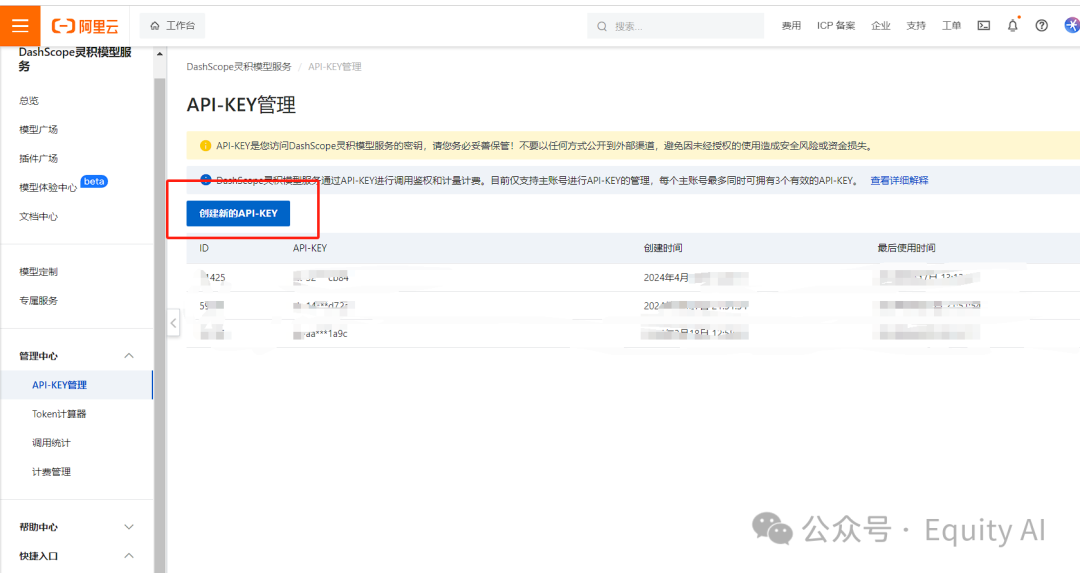This screenshot has height=573, width=1080.
Task: Expand the 帮助中心 section
Action: 128,527
